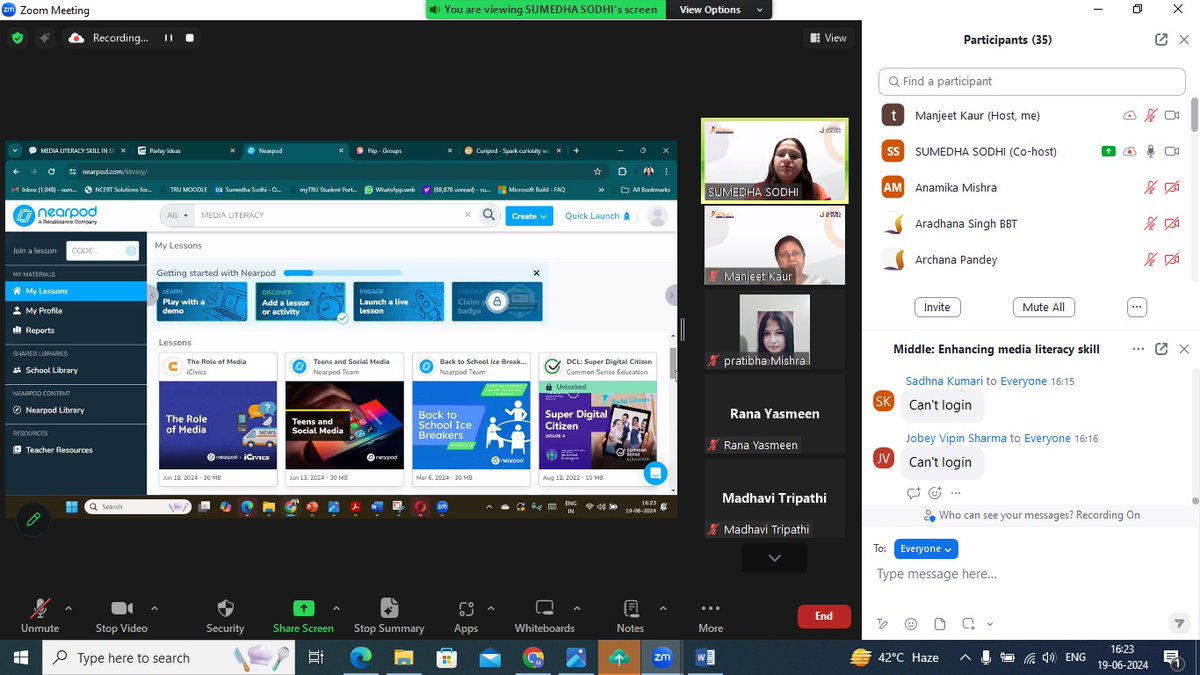Click Sadhna Kumari's name in chat
Image resolution: width=1200 pixels, height=675 pixels.
(x=944, y=381)
